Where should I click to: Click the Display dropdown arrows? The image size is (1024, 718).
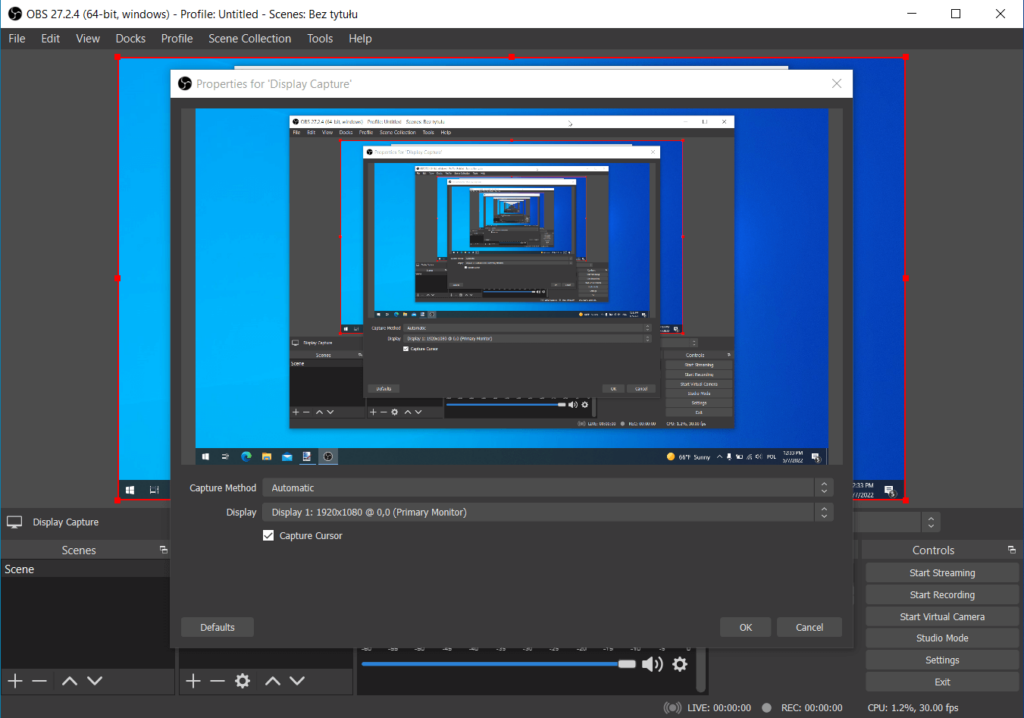coord(824,512)
